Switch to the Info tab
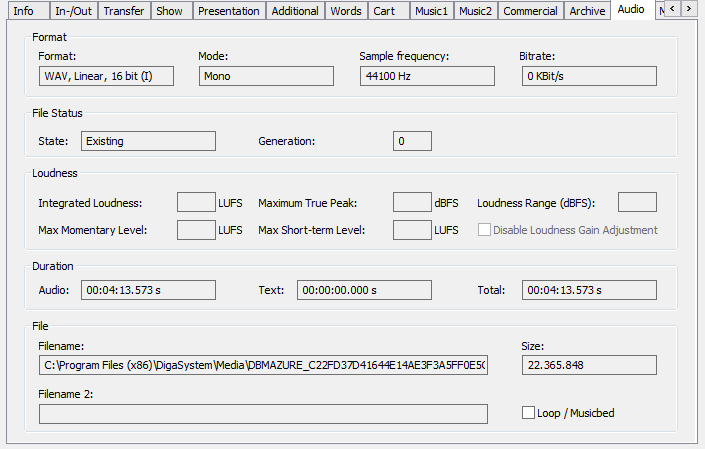Image resolution: width=705 pixels, height=449 pixels. click(24, 11)
